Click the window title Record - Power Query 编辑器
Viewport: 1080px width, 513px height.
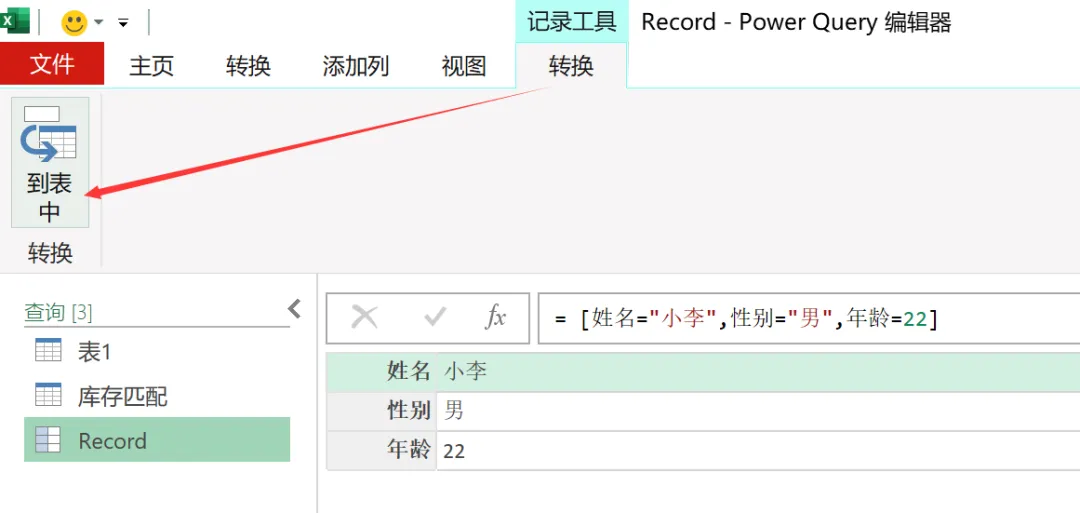pyautogui.click(x=796, y=22)
